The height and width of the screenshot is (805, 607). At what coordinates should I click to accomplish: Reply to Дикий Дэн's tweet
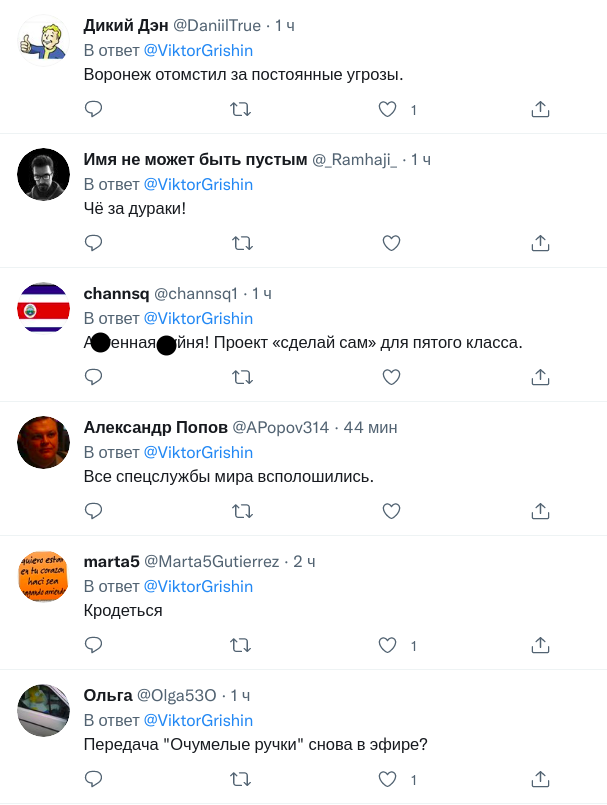pyautogui.click(x=93, y=109)
